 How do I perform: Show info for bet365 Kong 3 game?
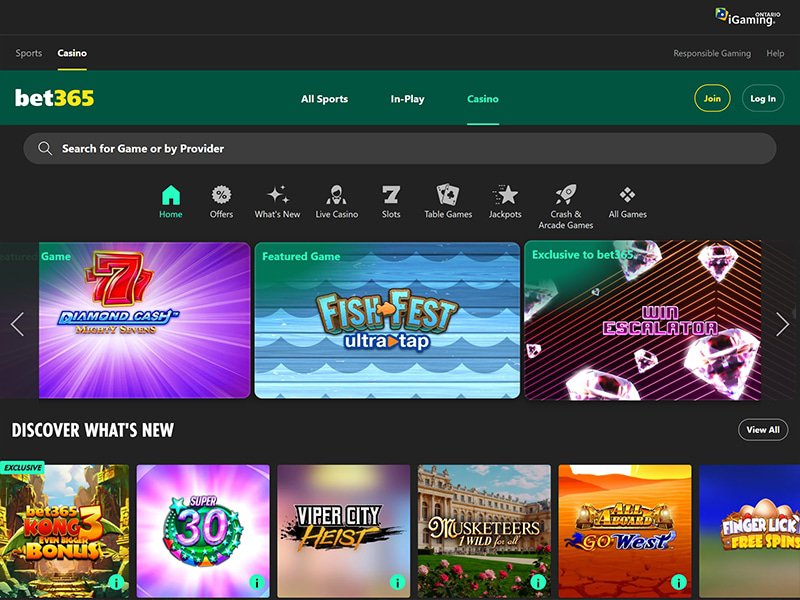[x=116, y=582]
